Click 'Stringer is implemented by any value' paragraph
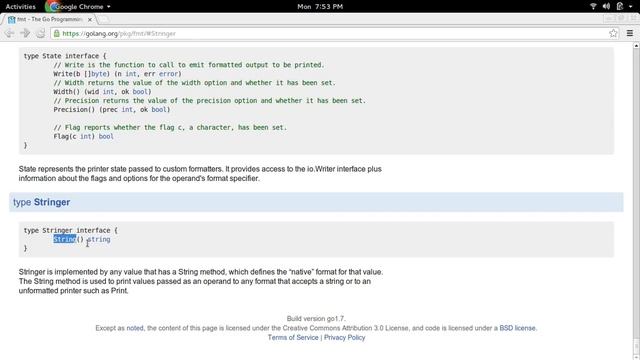Screen dimensions: 640x360 [x=201, y=281]
